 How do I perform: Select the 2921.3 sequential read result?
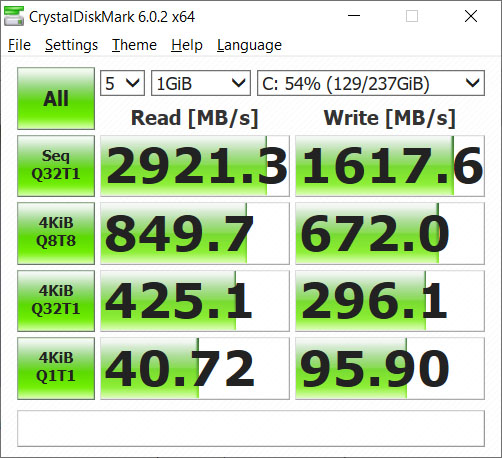pyautogui.click(x=195, y=166)
